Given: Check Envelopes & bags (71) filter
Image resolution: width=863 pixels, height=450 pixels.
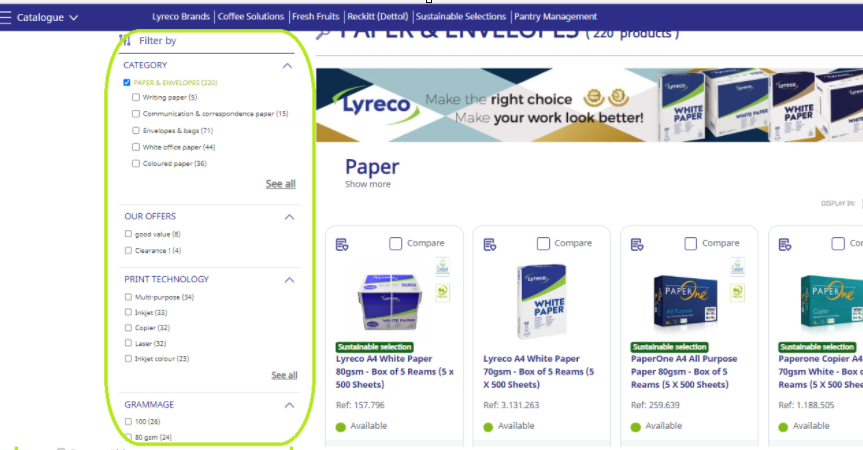Looking at the screenshot, I should tap(136, 130).
